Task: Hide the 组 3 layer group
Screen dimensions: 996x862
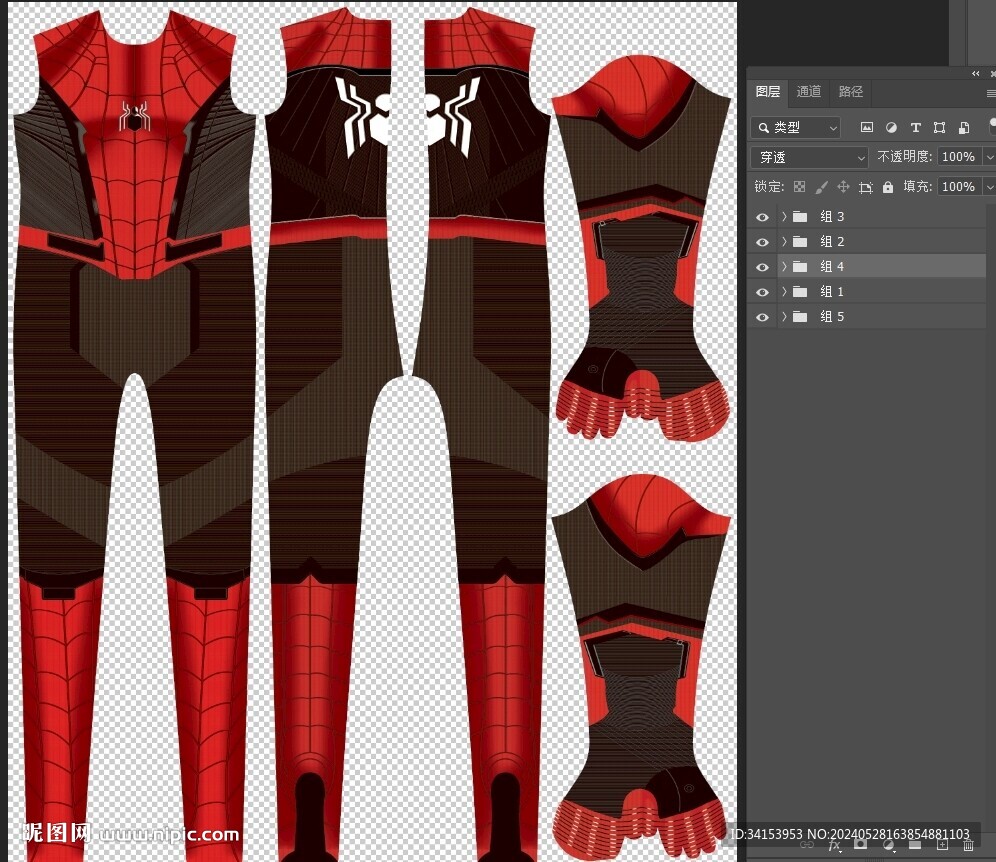Action: coord(763,217)
